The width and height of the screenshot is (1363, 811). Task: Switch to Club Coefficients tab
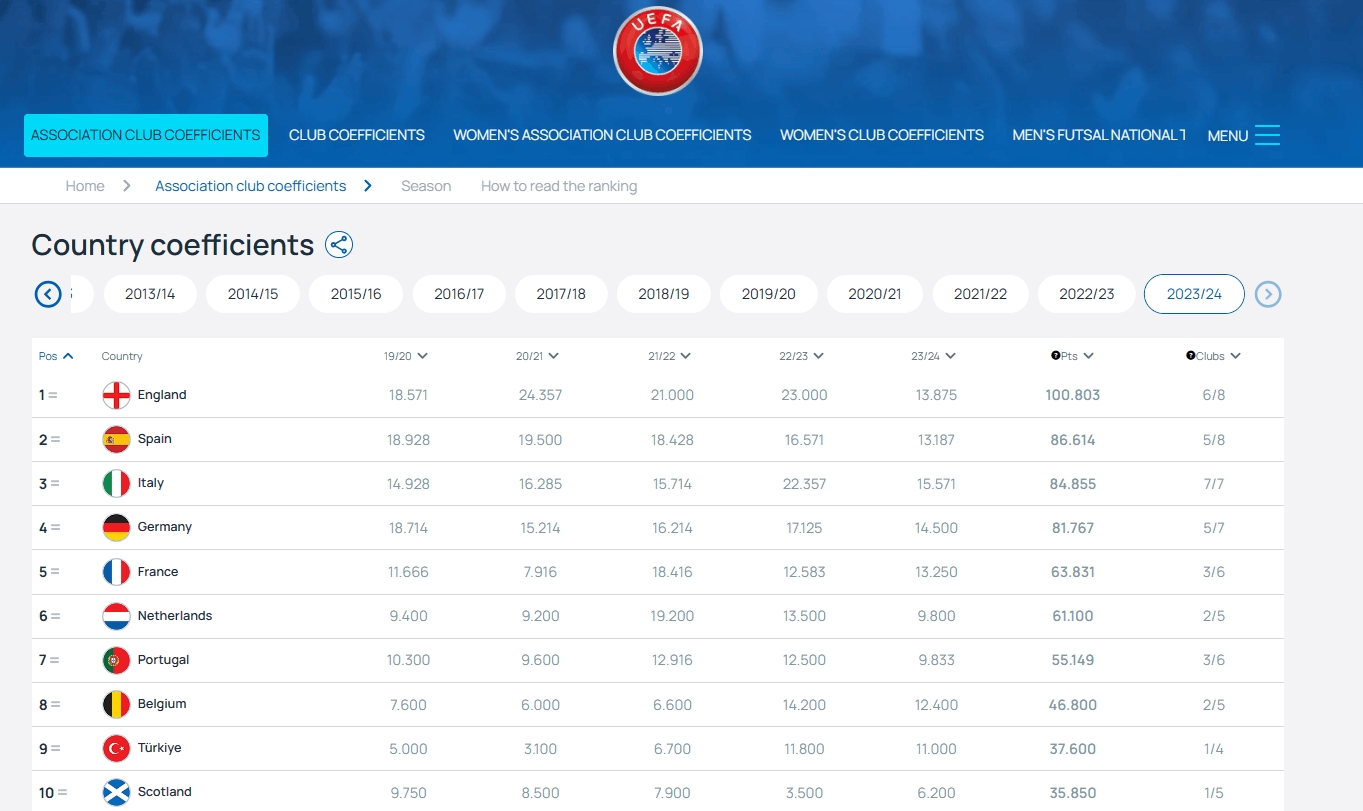click(357, 135)
